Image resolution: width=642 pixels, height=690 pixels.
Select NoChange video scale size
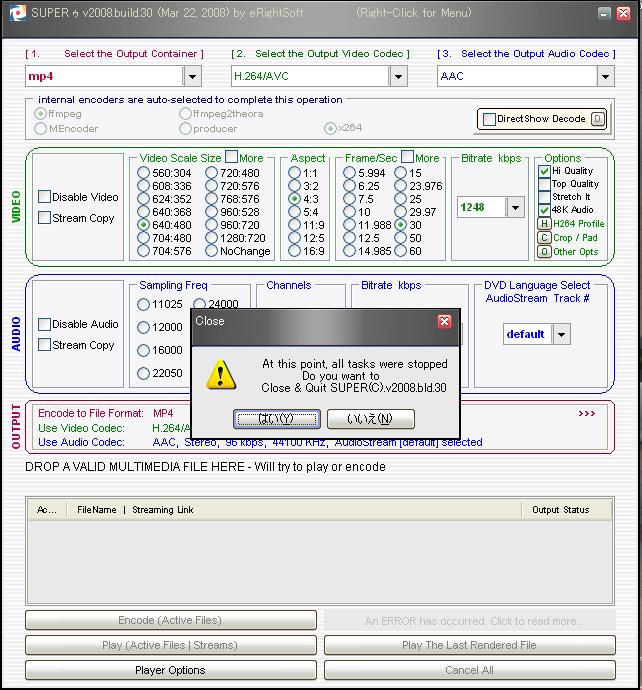[211, 251]
